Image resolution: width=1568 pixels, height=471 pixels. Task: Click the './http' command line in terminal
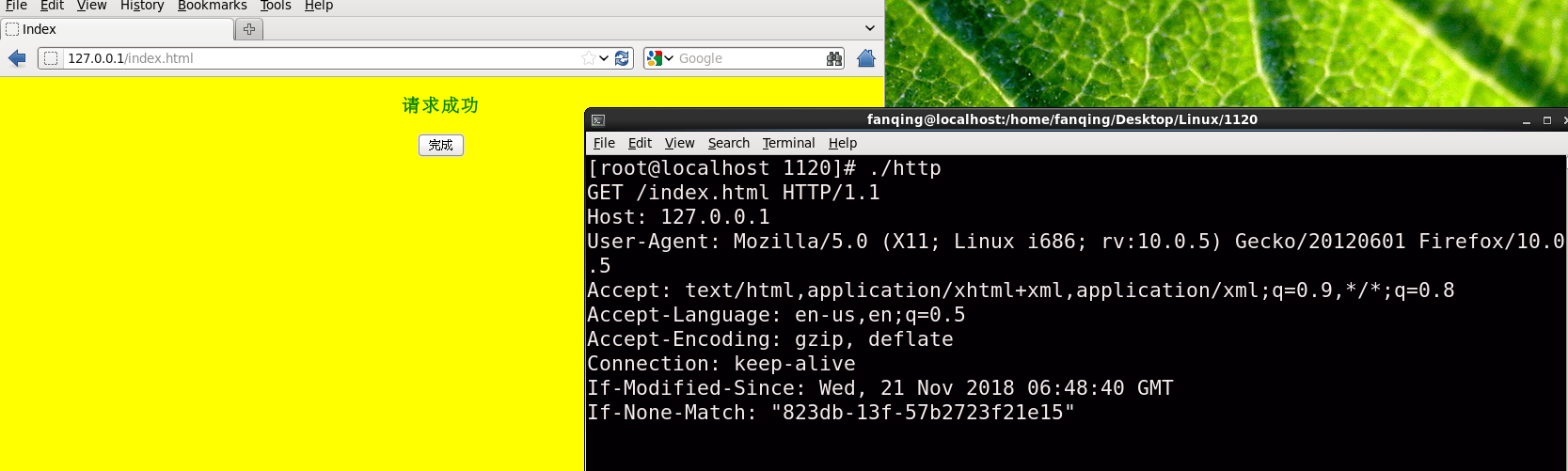coord(764,168)
